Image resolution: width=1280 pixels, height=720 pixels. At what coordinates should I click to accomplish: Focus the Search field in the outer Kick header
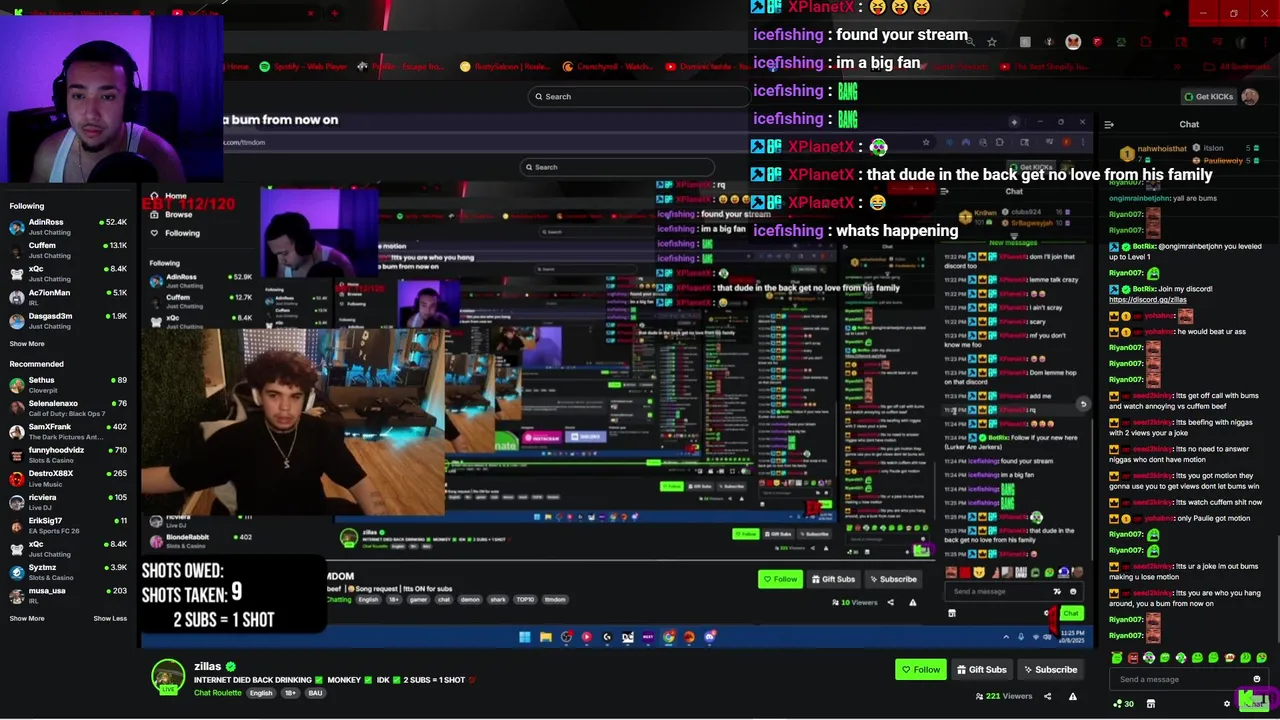pyautogui.click(x=638, y=97)
